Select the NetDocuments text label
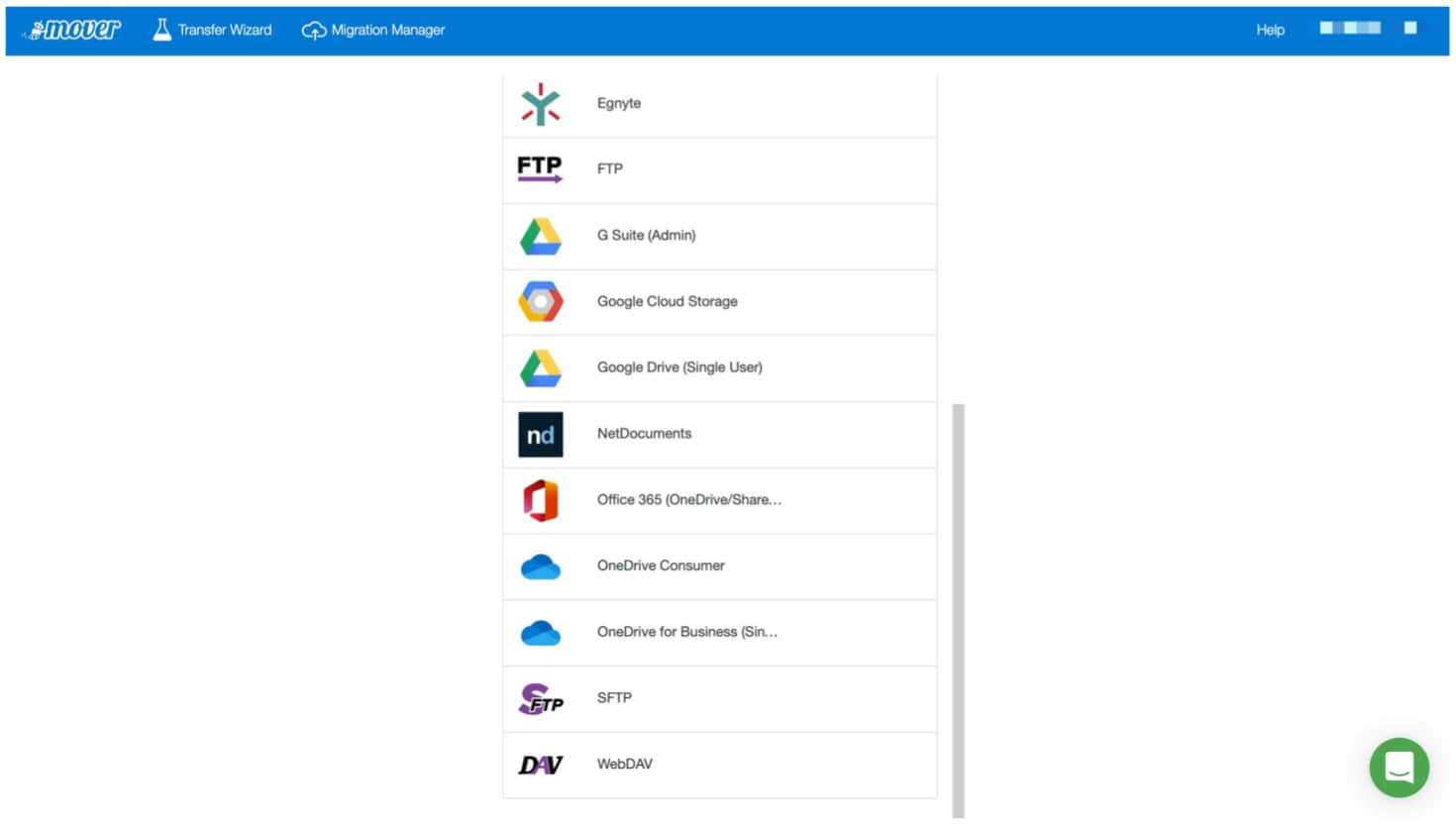 point(645,434)
